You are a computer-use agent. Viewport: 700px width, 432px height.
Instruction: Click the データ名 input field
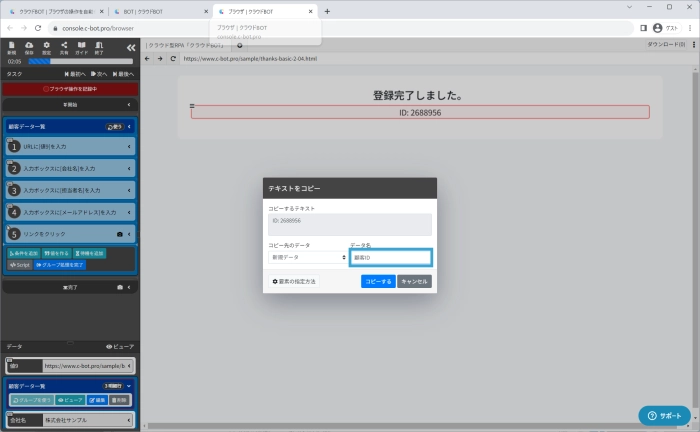pos(390,257)
